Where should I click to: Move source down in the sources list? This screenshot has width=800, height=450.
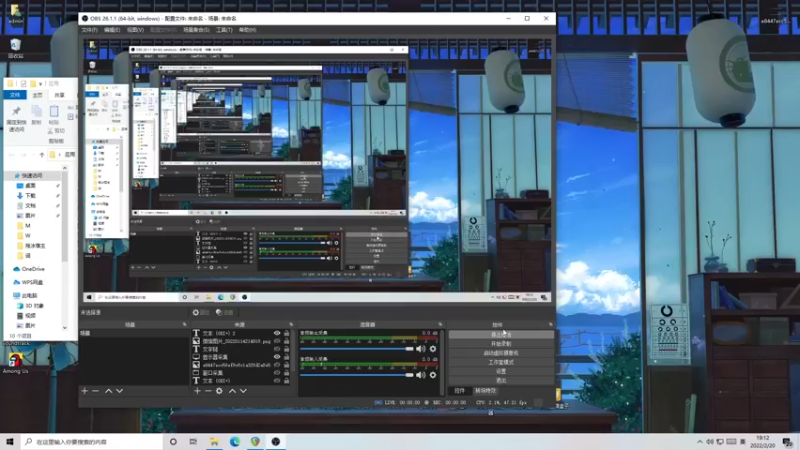(243, 391)
